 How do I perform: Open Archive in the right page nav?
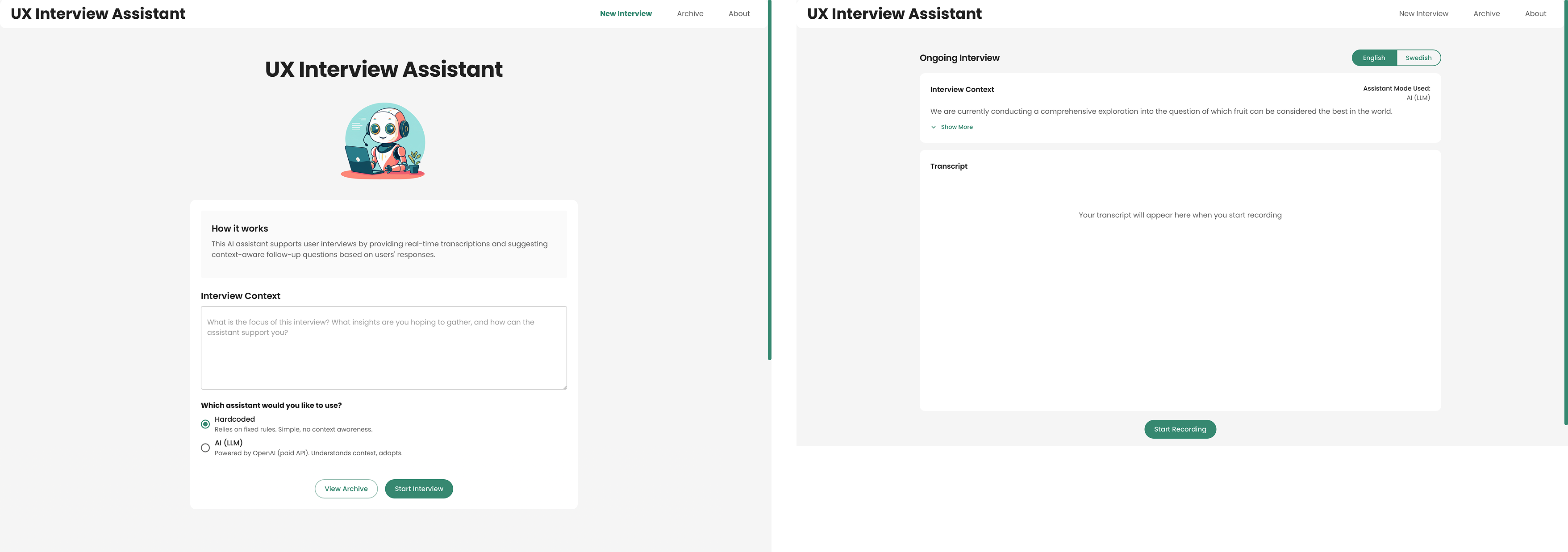(1486, 13)
